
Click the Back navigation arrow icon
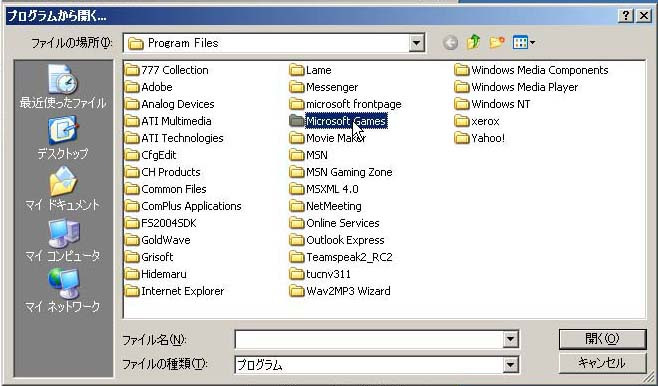[450, 43]
